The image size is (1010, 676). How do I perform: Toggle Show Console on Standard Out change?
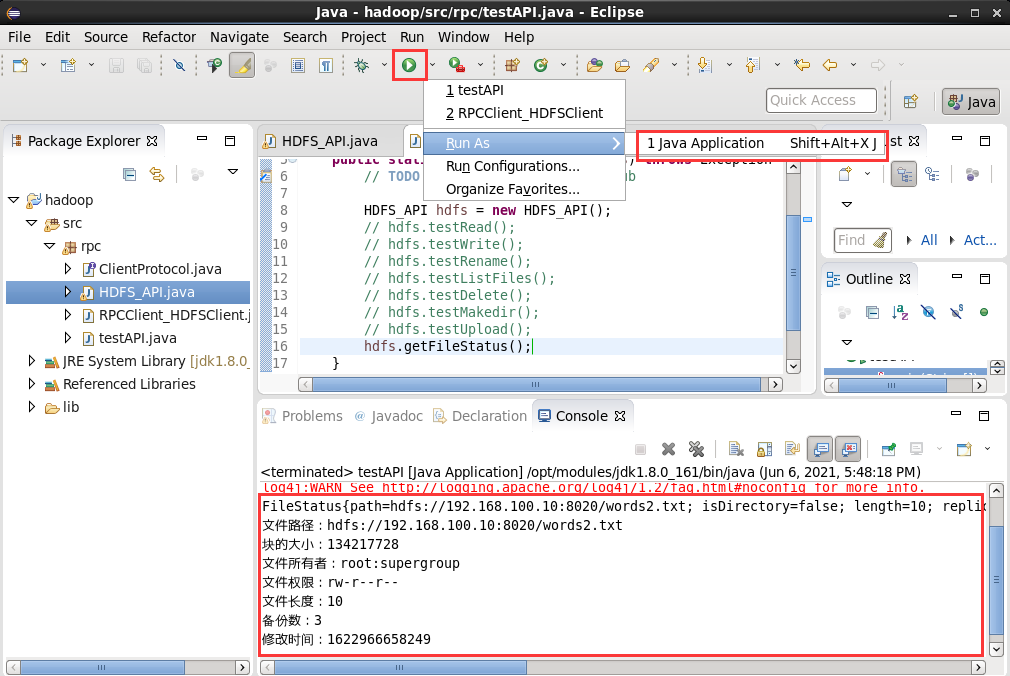[820, 449]
